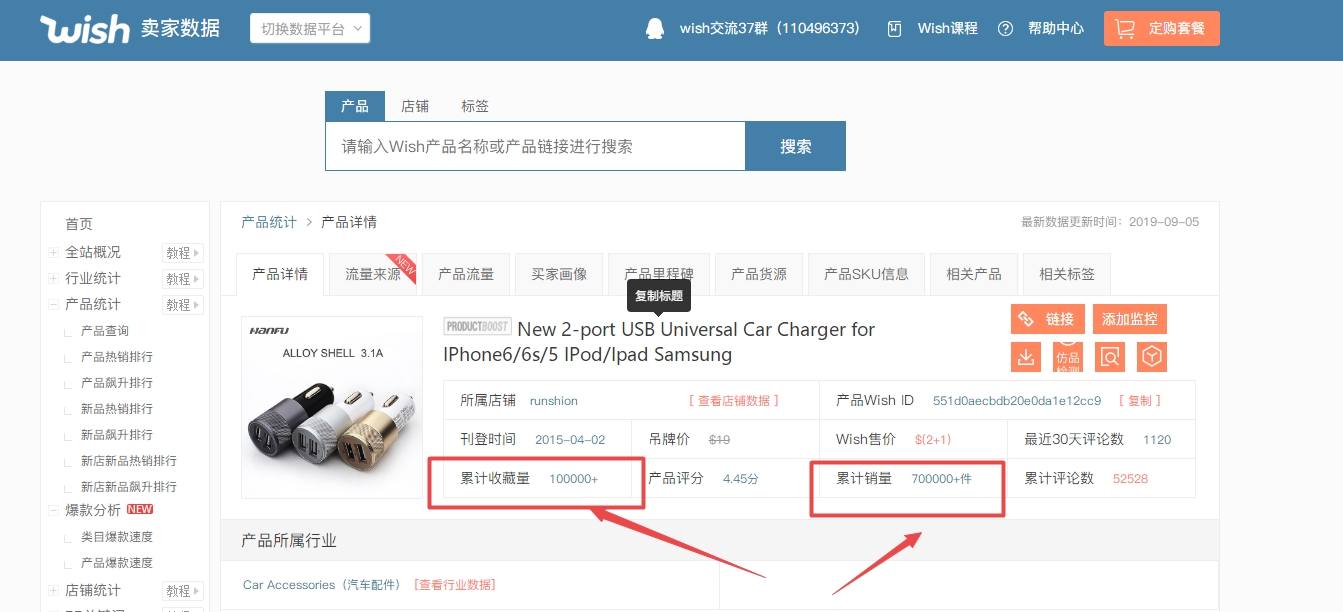The image size is (1343, 612).
Task: Click the PRODUCTBOOST badge beside title
Action: point(477,326)
